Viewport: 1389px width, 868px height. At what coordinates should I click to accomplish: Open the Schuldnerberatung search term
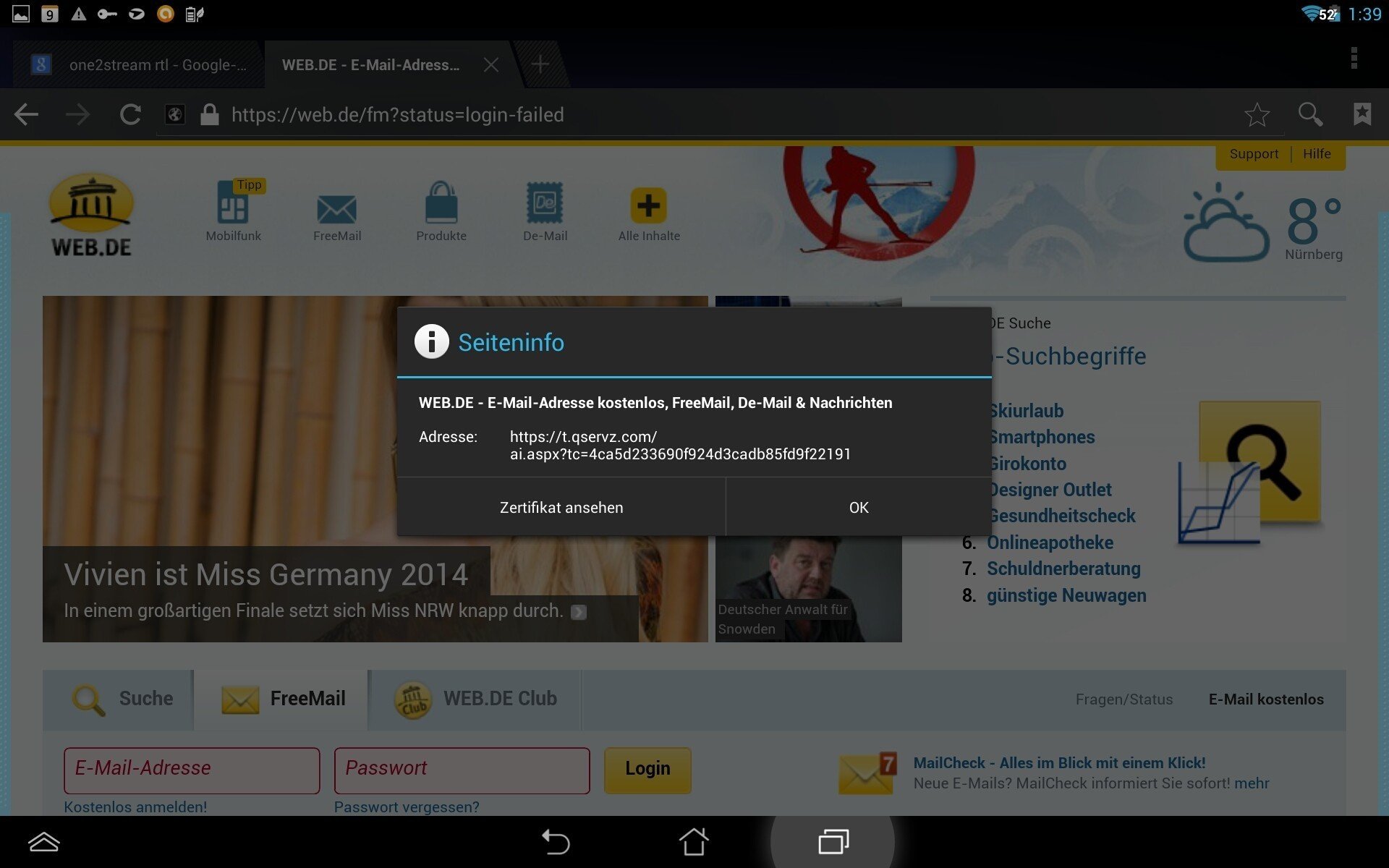(x=1063, y=569)
